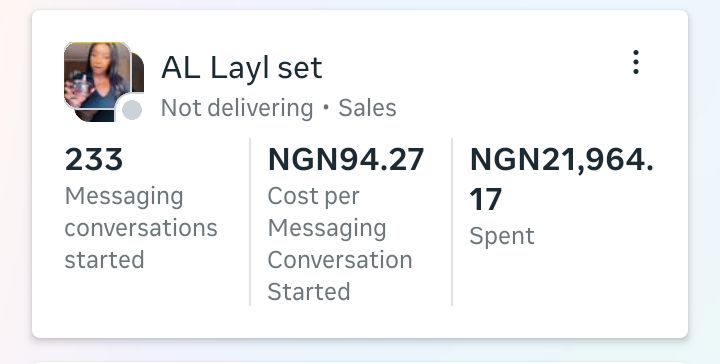
Task: Click the dark stacked thumbnail behind the photo
Action: (x=137, y=72)
